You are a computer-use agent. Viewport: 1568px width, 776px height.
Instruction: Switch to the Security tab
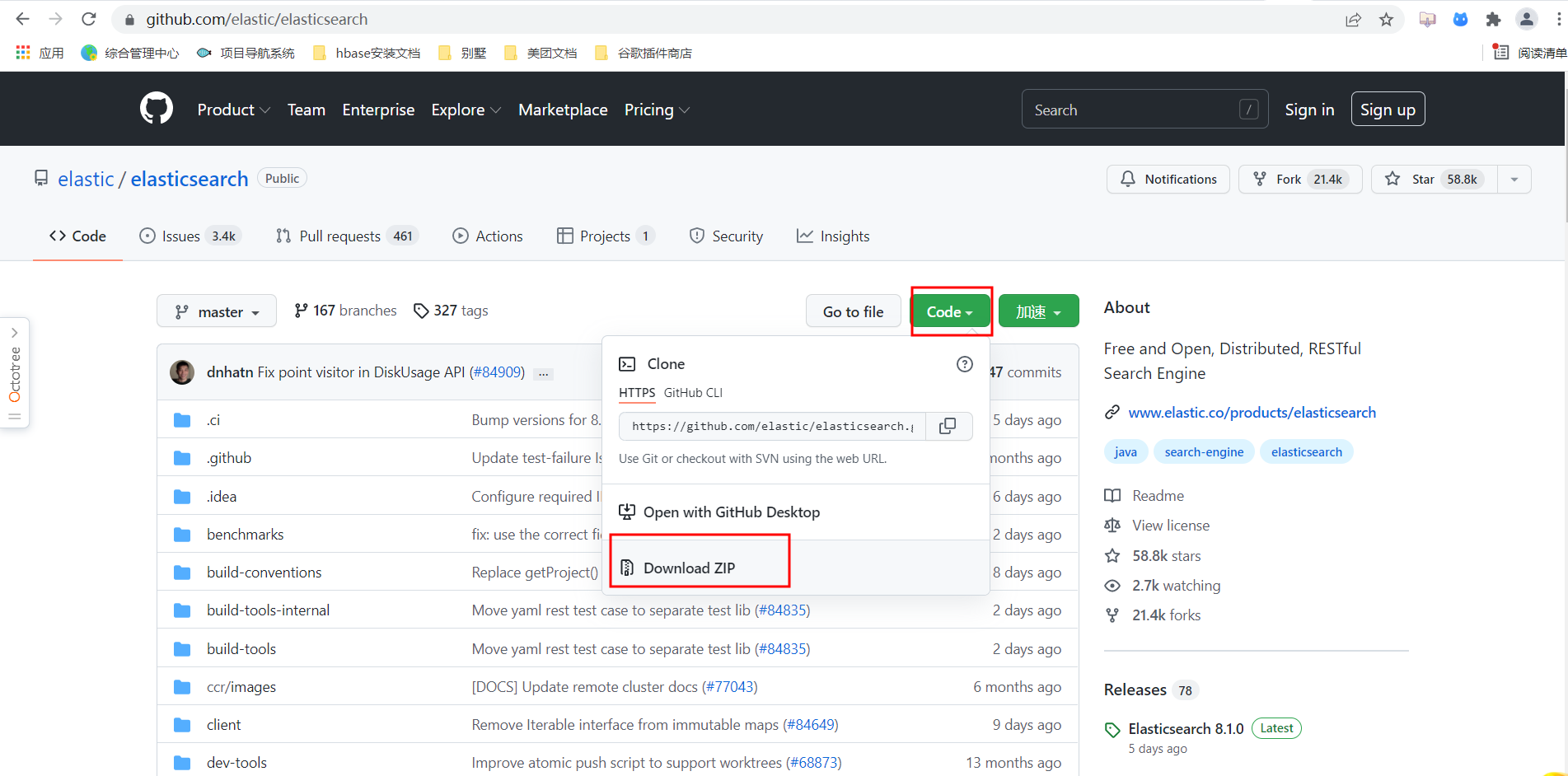pos(726,236)
